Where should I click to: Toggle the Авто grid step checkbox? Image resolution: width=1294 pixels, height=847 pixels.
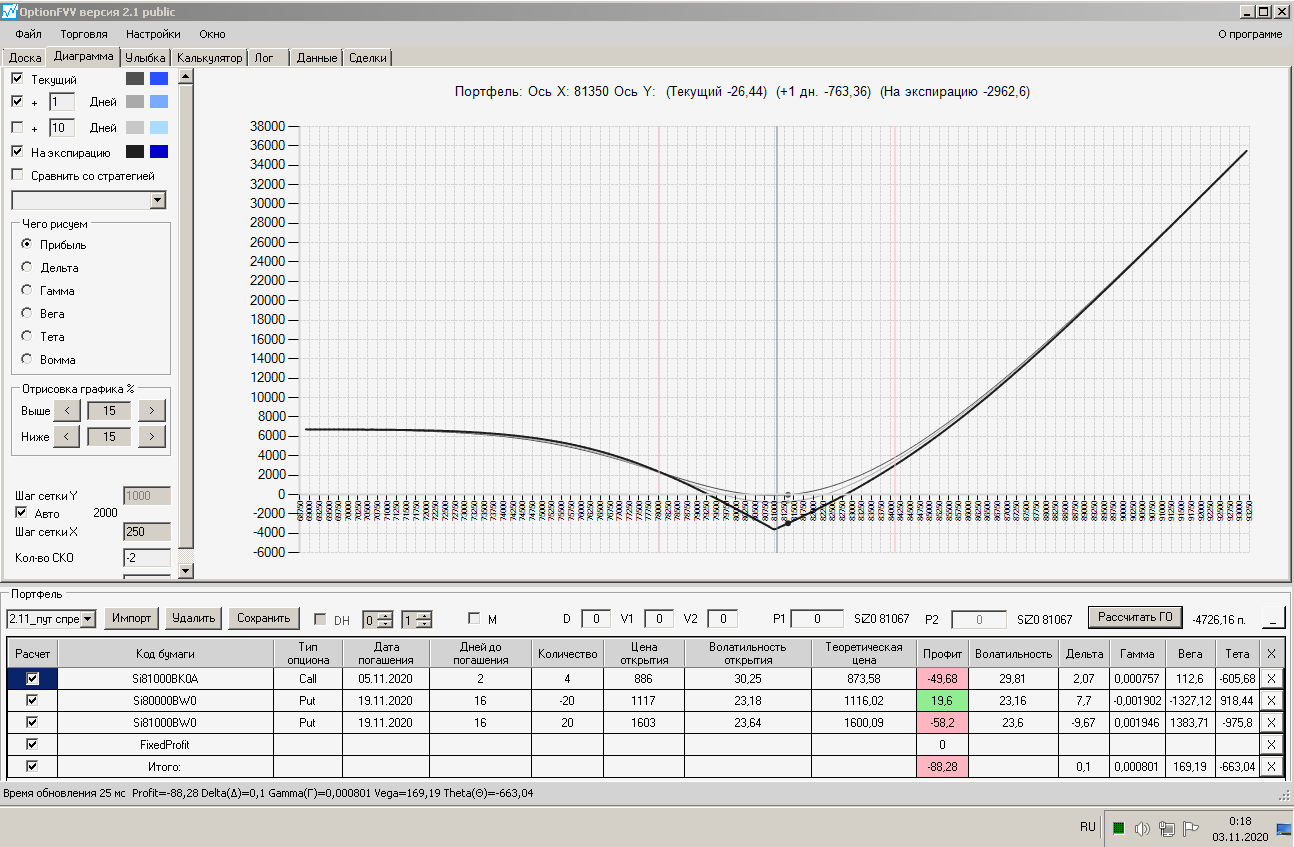(x=21, y=512)
